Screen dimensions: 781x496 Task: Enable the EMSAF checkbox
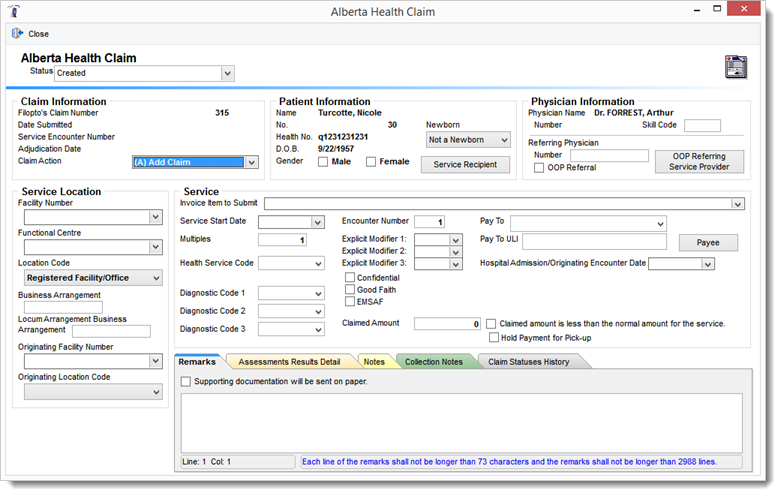pyautogui.click(x=350, y=301)
